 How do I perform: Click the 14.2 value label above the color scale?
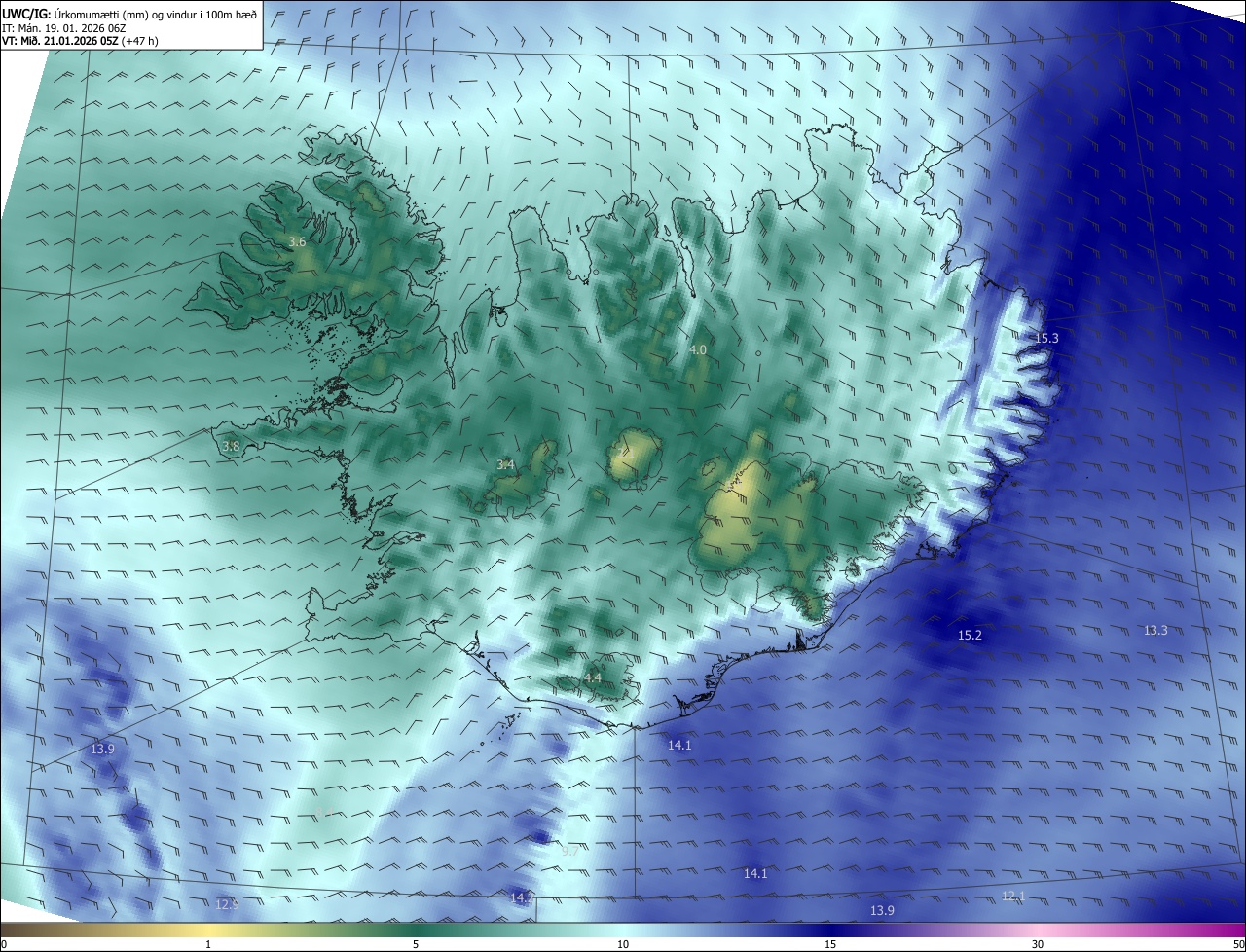523,897
